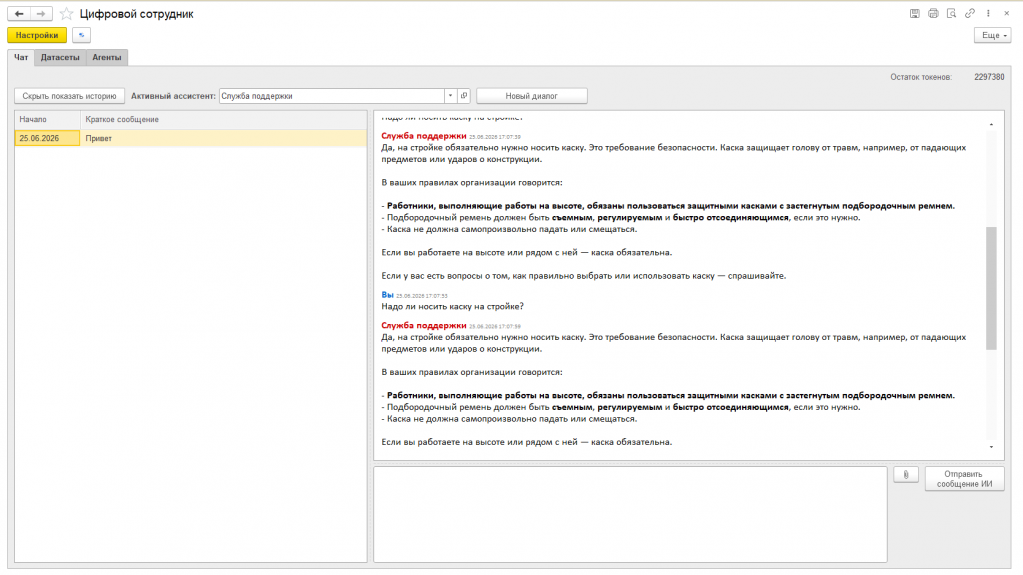Click the Остаток токенов label
1023x575 pixels.
pyautogui.click(x=921, y=77)
